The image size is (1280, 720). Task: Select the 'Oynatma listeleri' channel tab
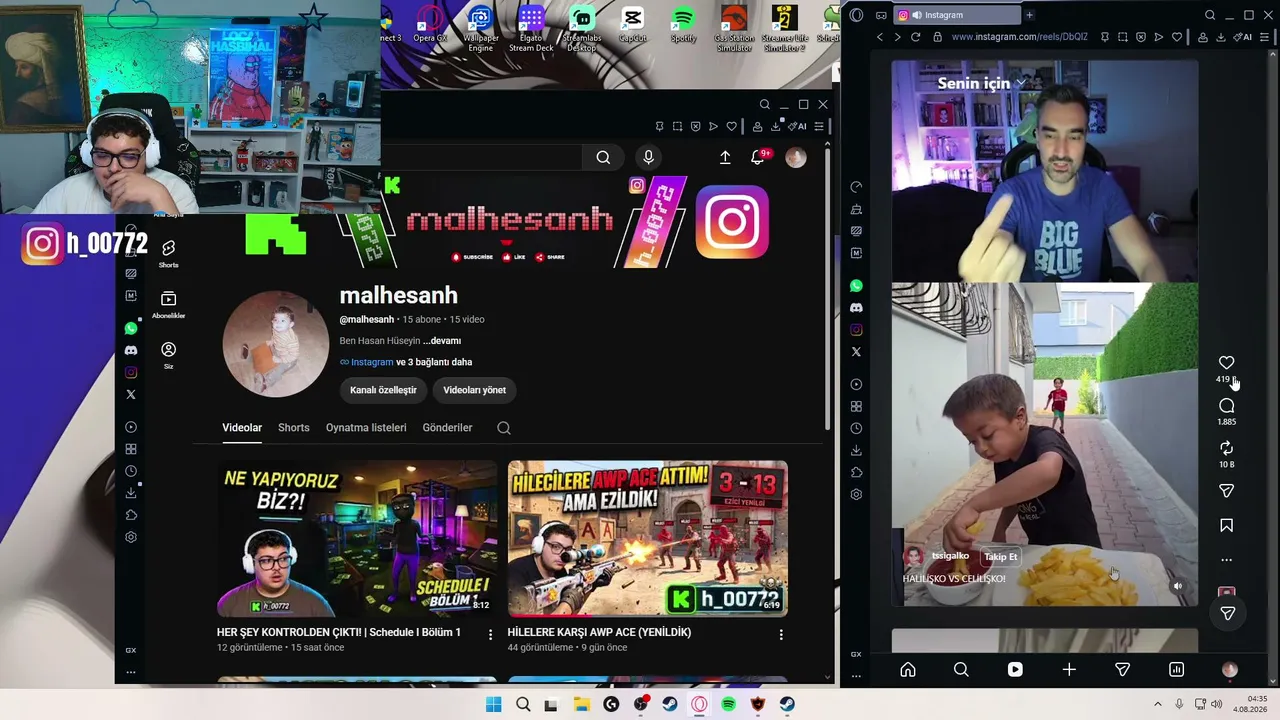366,428
